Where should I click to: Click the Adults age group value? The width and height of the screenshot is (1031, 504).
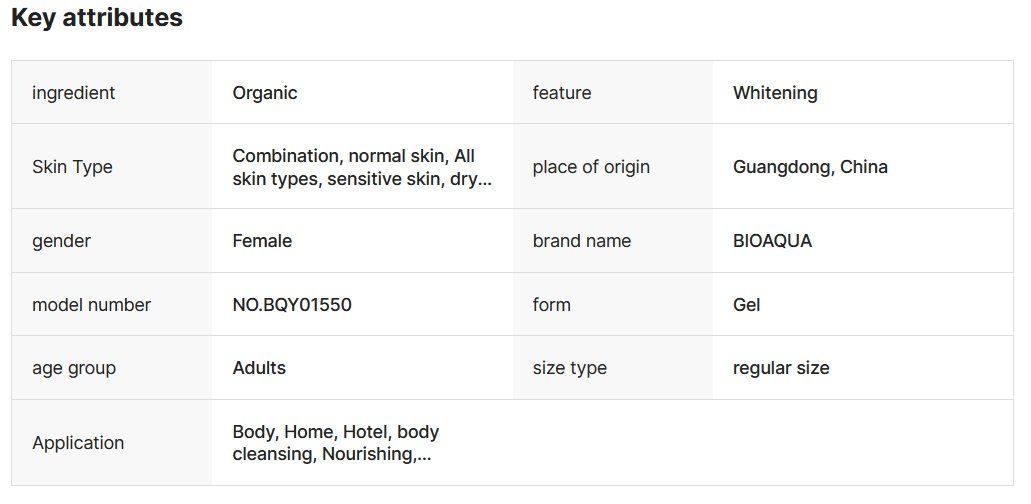tap(259, 368)
